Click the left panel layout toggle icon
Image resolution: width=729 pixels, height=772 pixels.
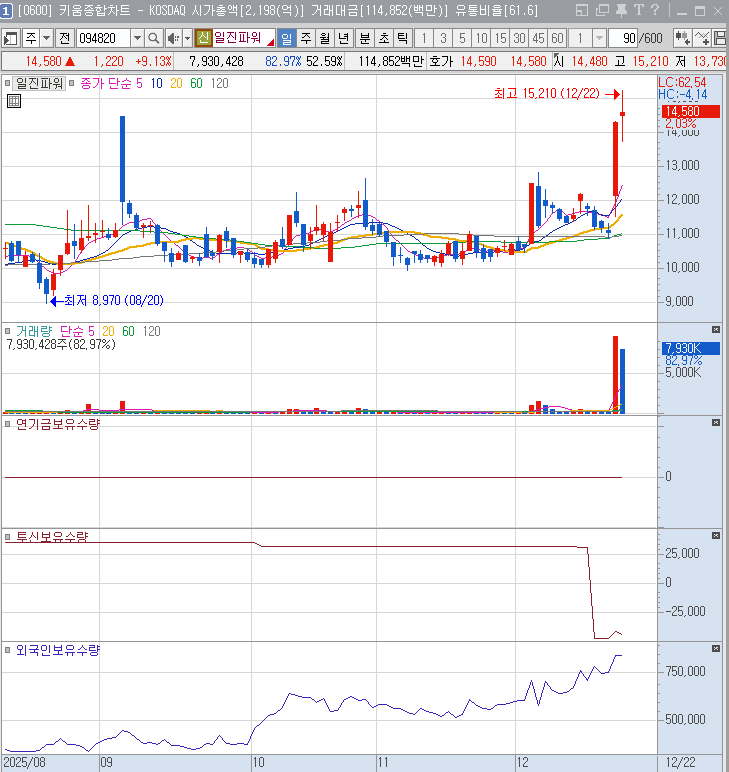[11, 38]
